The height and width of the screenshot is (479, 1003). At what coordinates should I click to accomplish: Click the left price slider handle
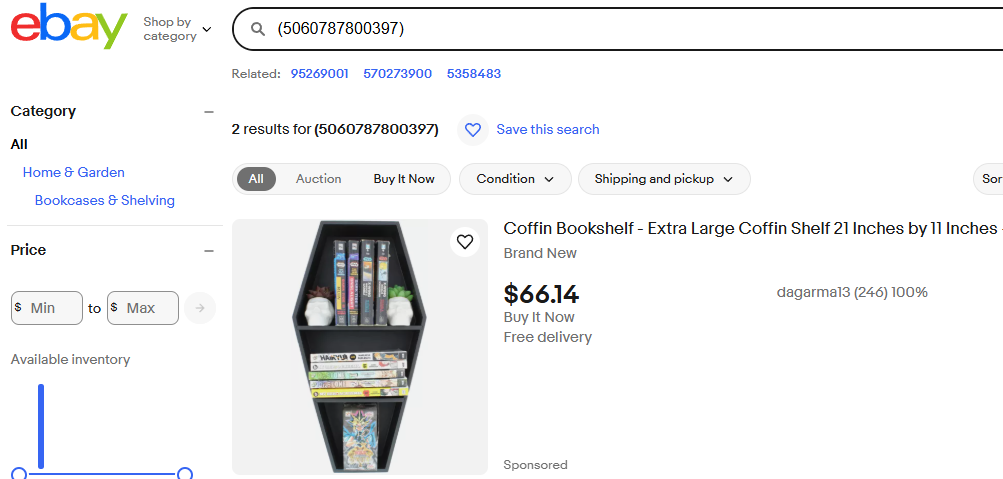click(x=19, y=473)
